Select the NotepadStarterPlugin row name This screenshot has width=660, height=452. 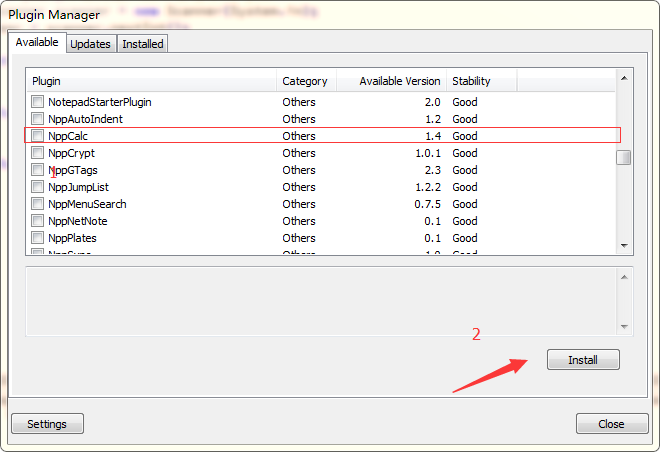(x=100, y=102)
